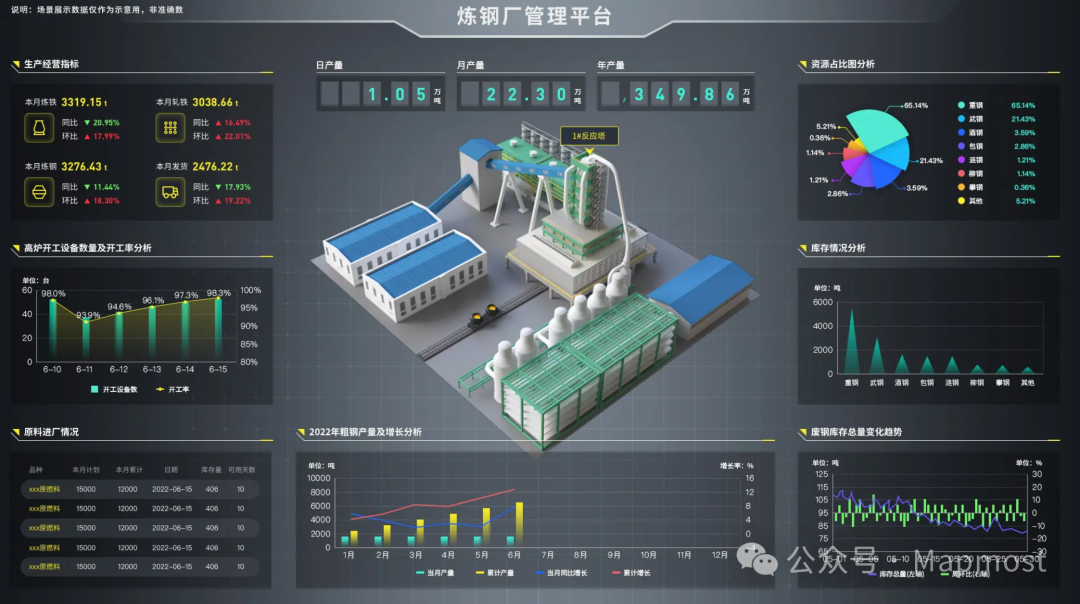The height and width of the screenshot is (604, 1080).
Task: Click the 65.14% pie chart slice
Action: coord(876,129)
